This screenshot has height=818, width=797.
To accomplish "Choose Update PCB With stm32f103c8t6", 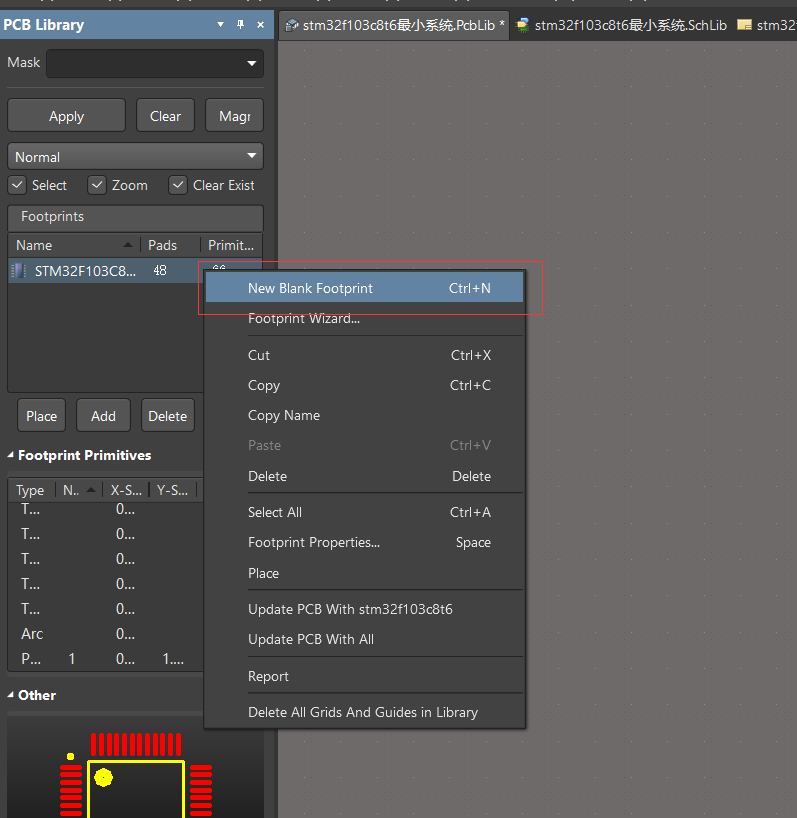I will pos(364,609).
